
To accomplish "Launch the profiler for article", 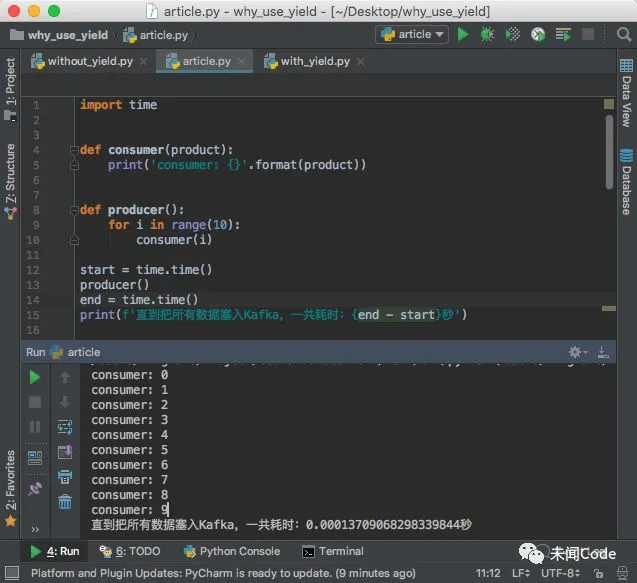I will point(538,35).
